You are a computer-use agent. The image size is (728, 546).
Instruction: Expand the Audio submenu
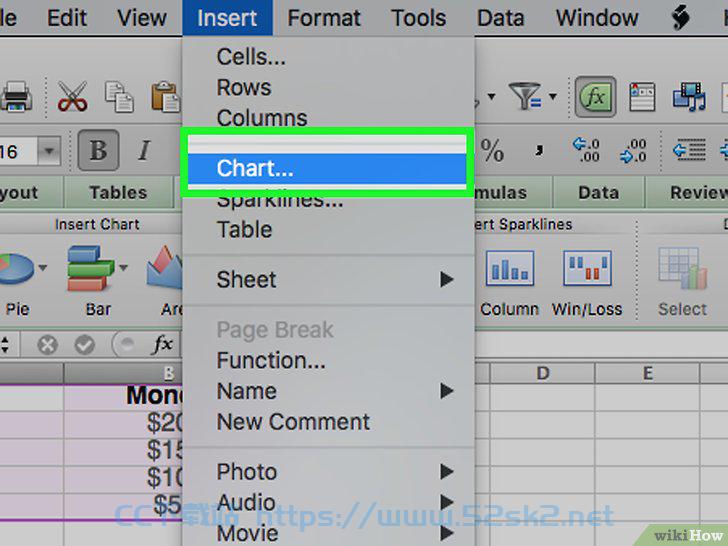[x=329, y=502]
